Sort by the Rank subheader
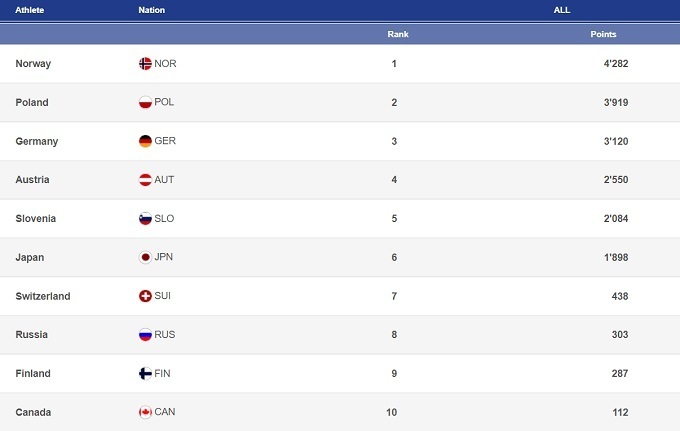Screen dimensions: 680x431 (398, 34)
